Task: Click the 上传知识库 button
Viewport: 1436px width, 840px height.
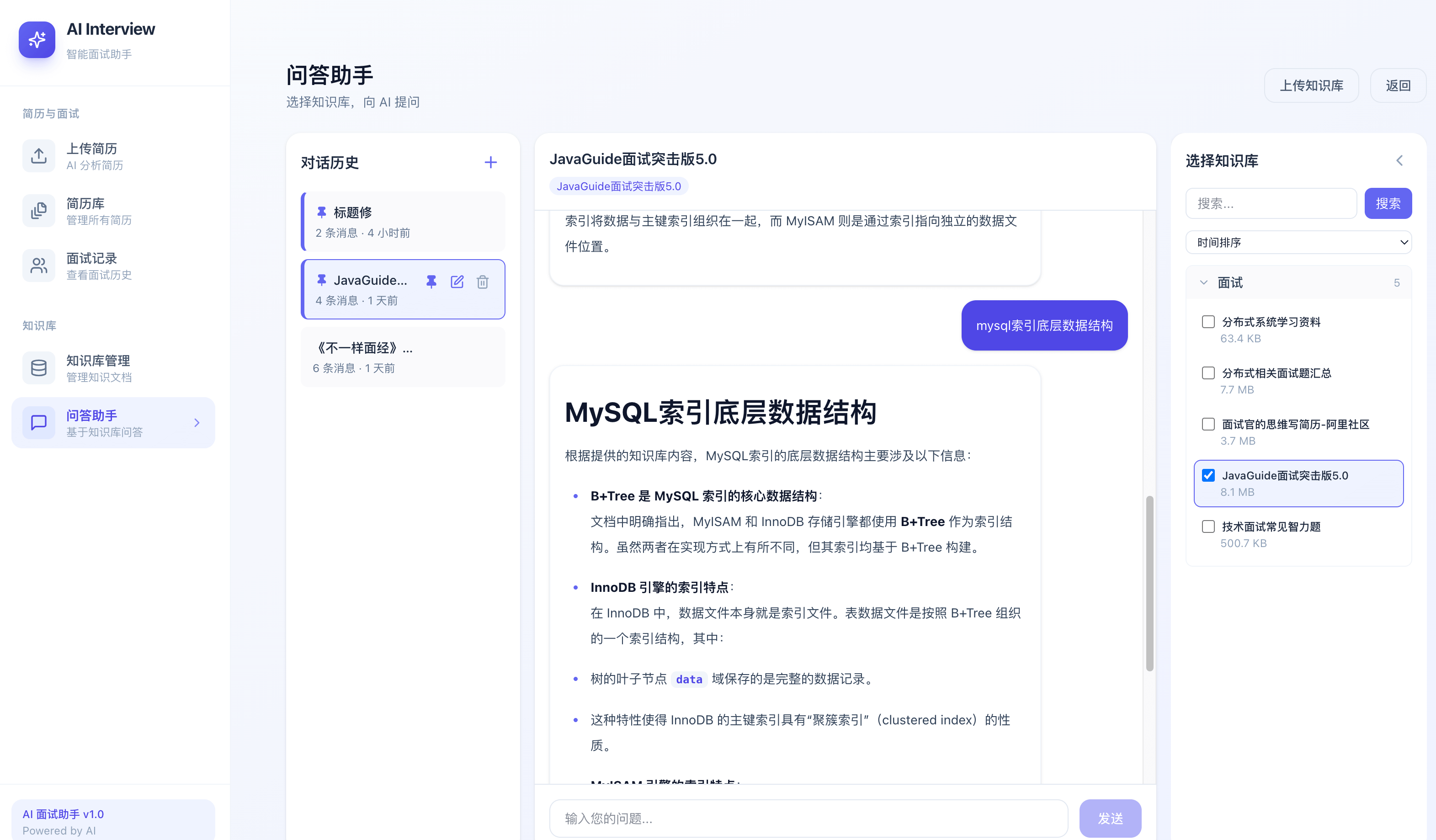Action: [1311, 85]
